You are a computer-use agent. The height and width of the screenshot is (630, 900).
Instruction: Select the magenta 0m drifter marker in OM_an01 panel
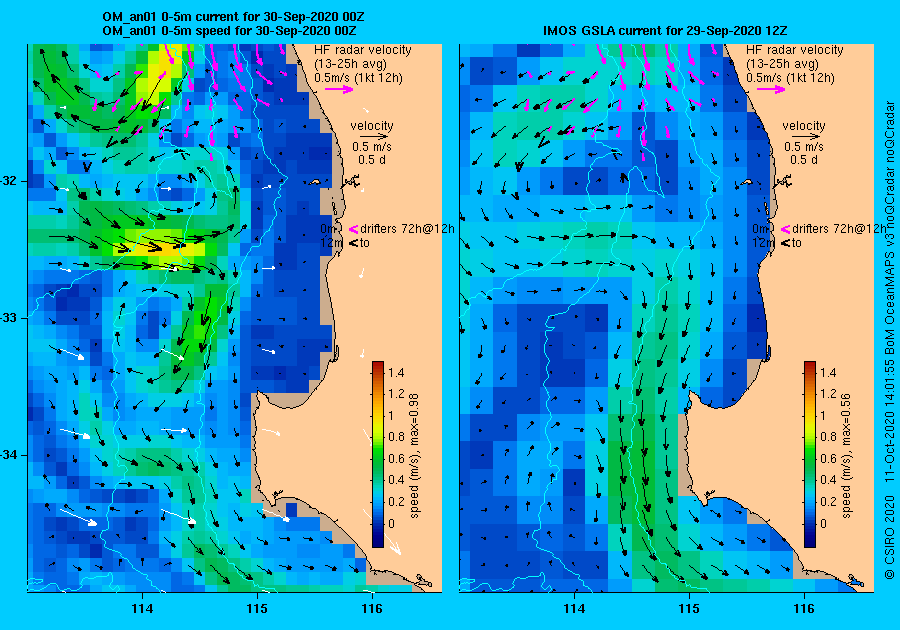pos(353,229)
